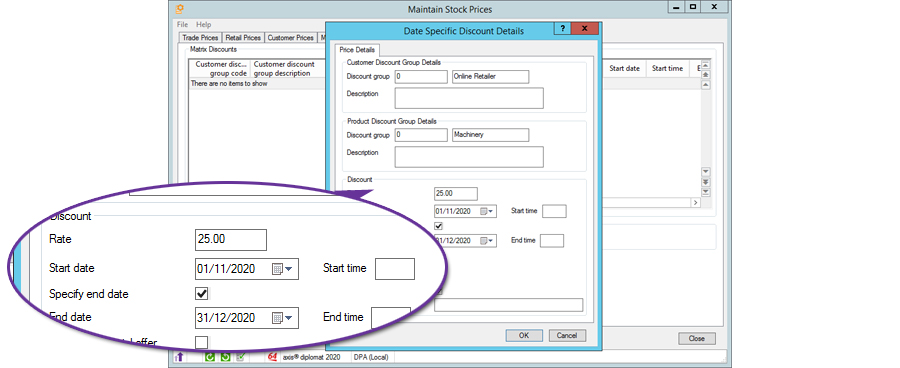Click the Start time column header

click(668, 68)
